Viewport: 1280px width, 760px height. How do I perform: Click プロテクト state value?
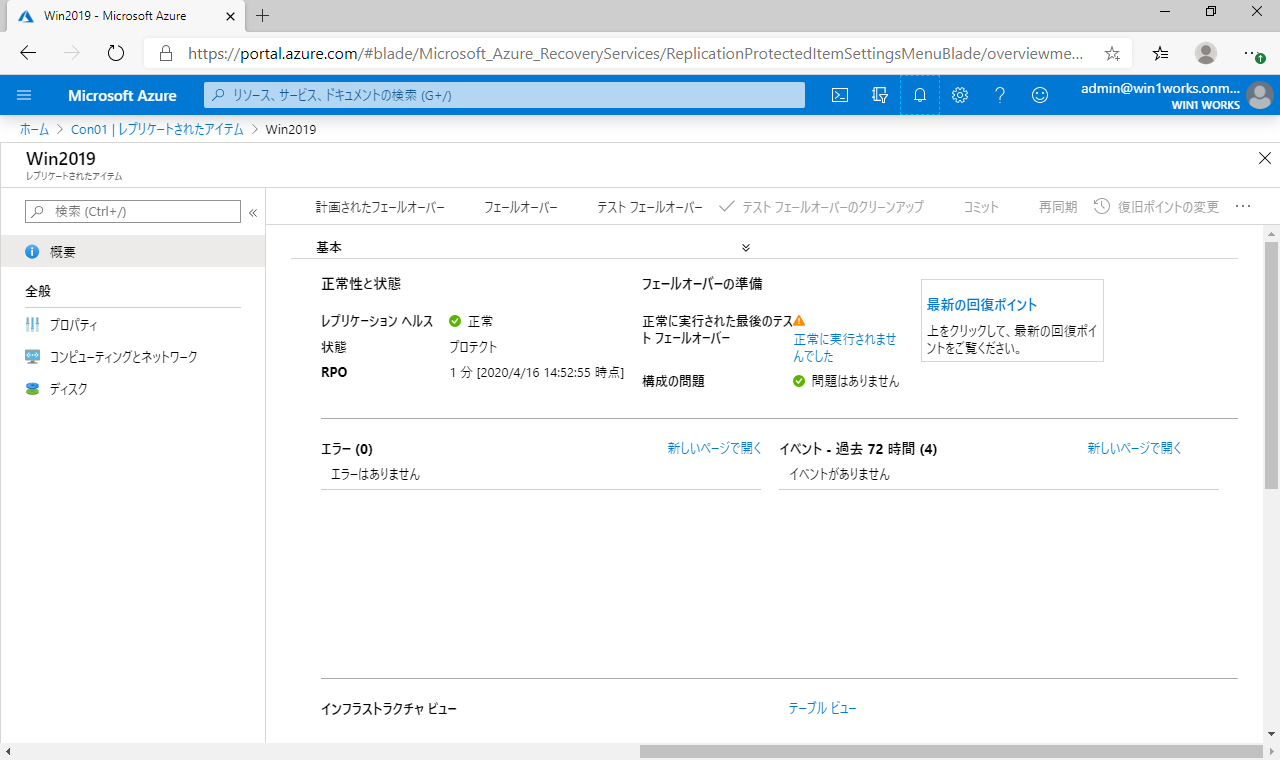click(x=473, y=347)
